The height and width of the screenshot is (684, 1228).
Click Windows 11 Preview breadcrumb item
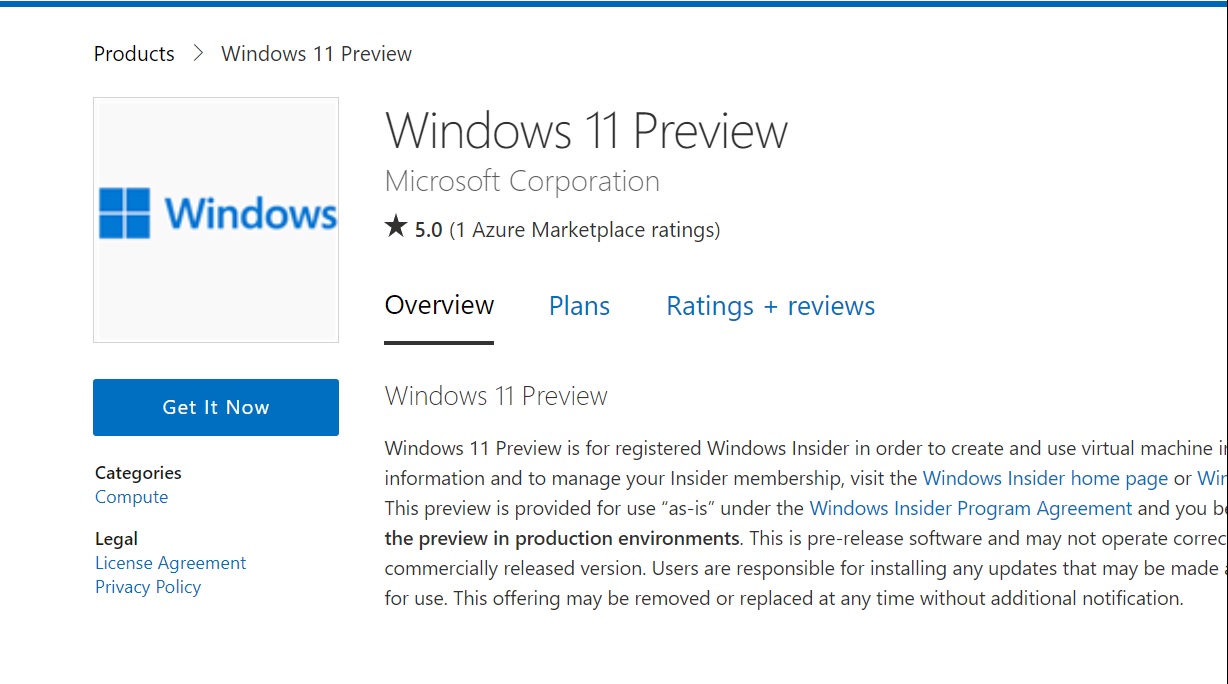316,54
